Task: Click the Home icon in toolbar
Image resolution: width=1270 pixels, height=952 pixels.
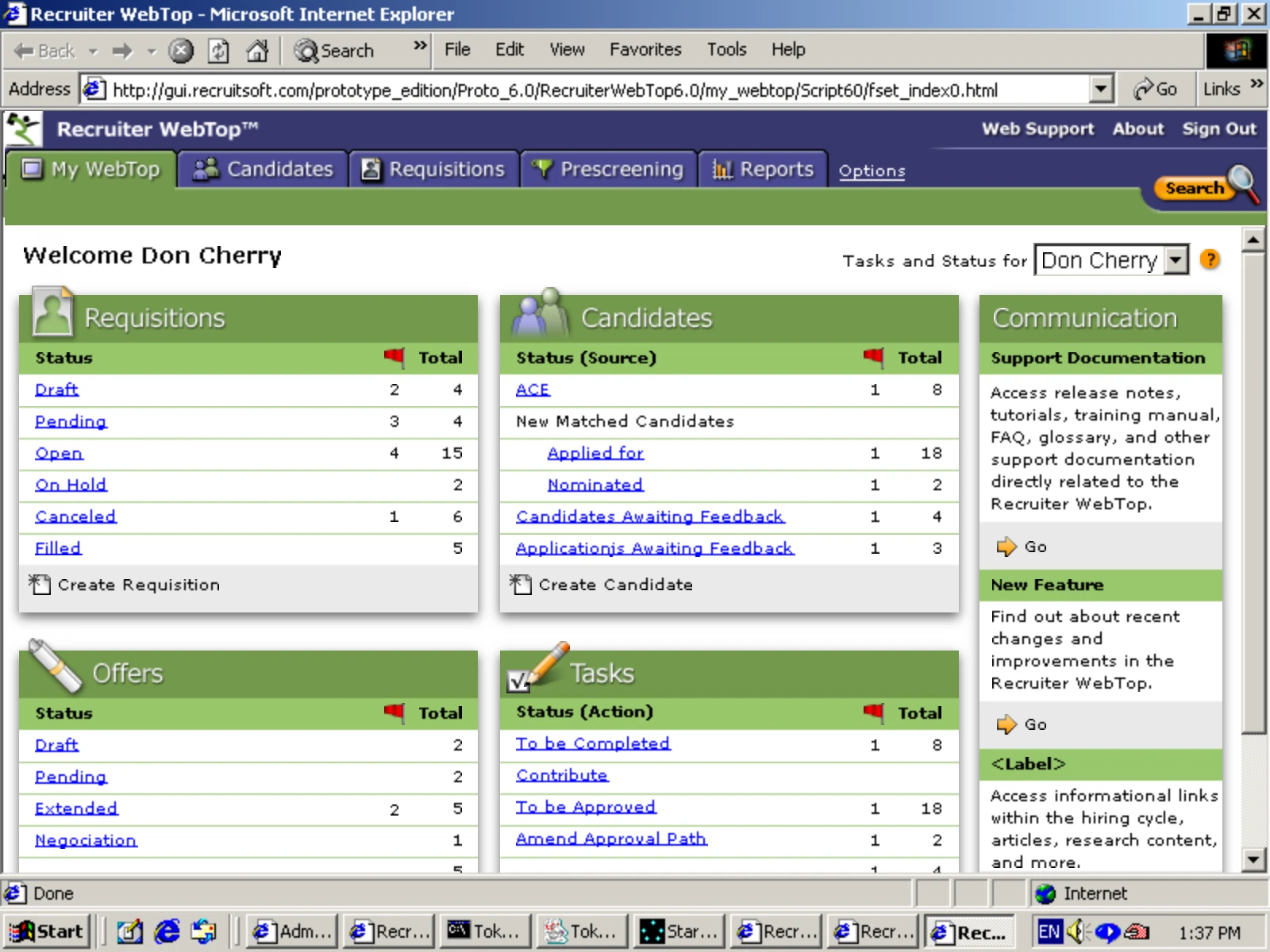Action: pyautogui.click(x=256, y=51)
